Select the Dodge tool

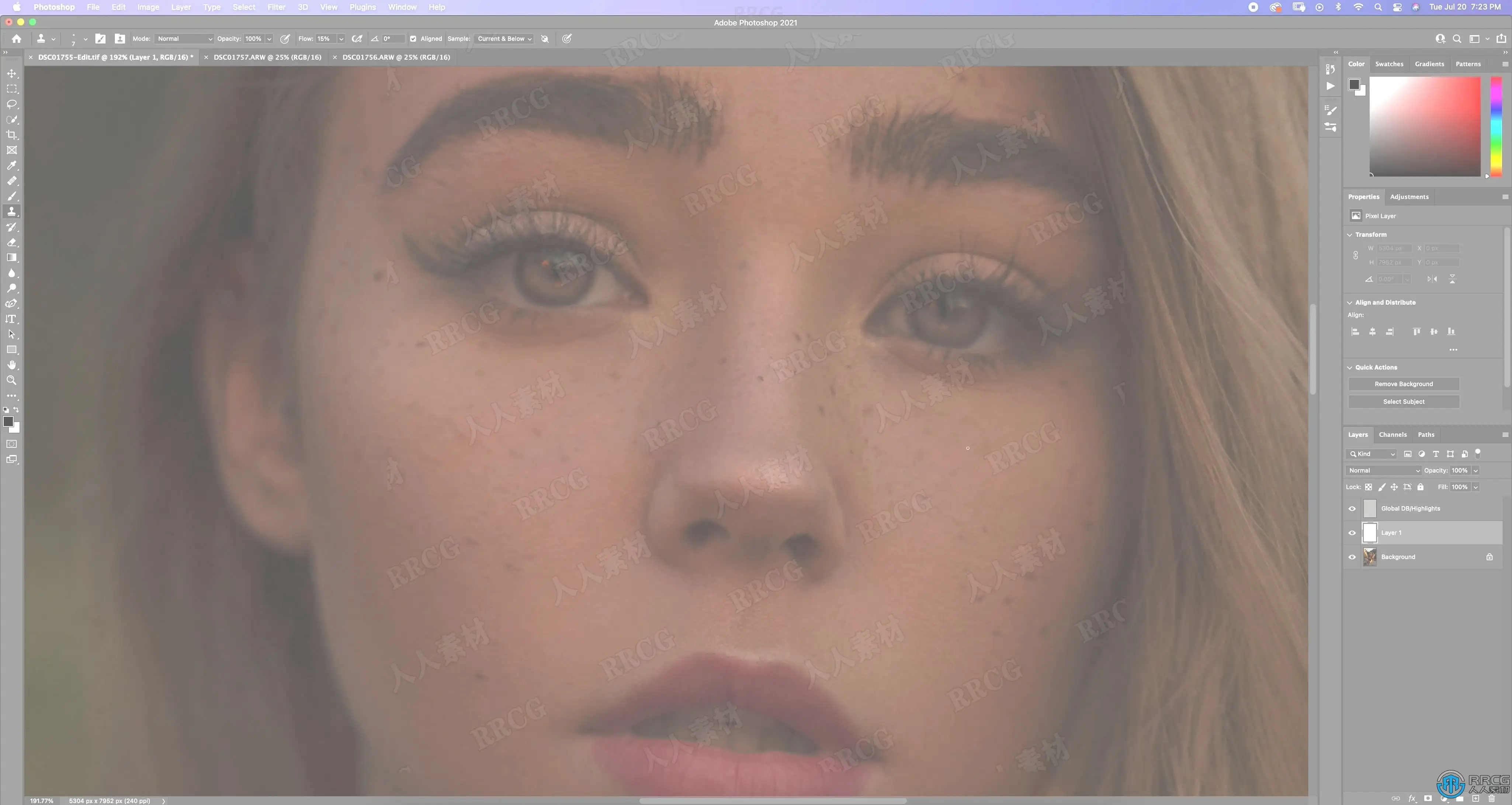(x=12, y=288)
